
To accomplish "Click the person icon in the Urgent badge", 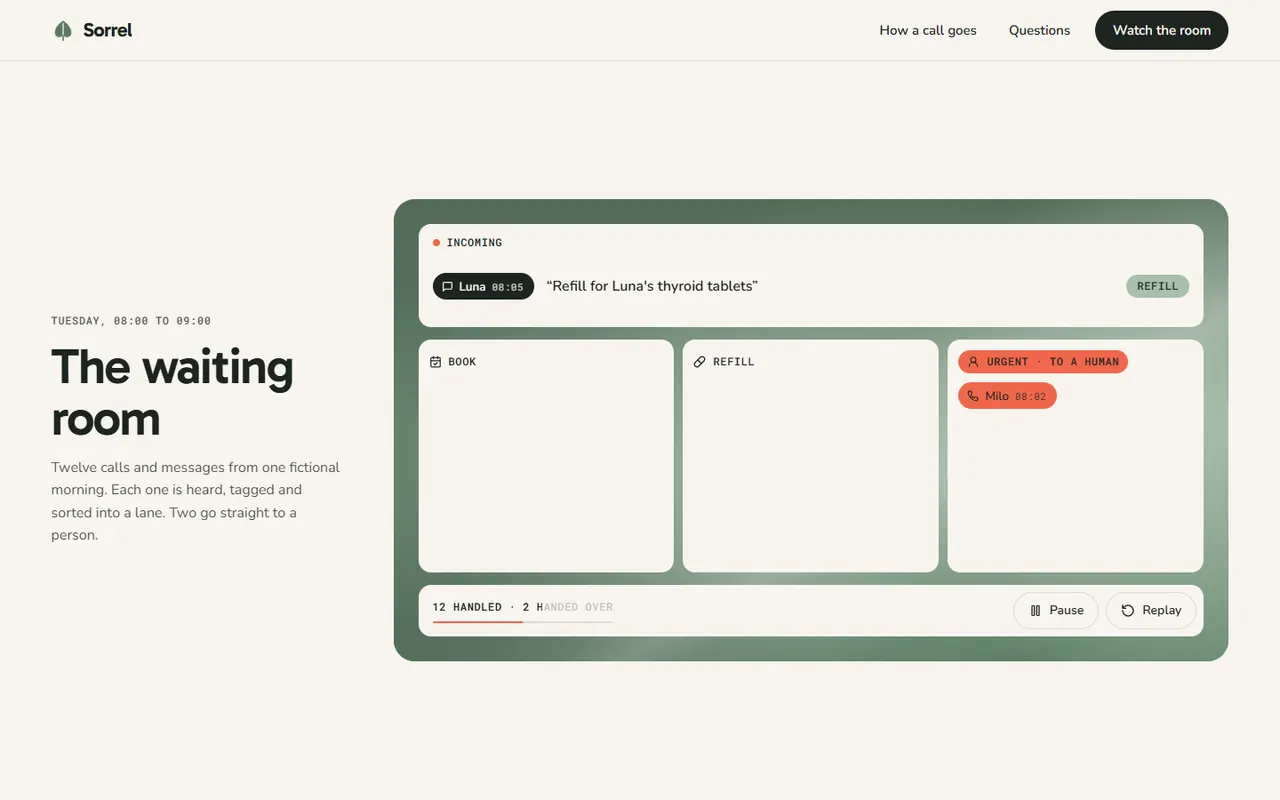I will [973, 362].
